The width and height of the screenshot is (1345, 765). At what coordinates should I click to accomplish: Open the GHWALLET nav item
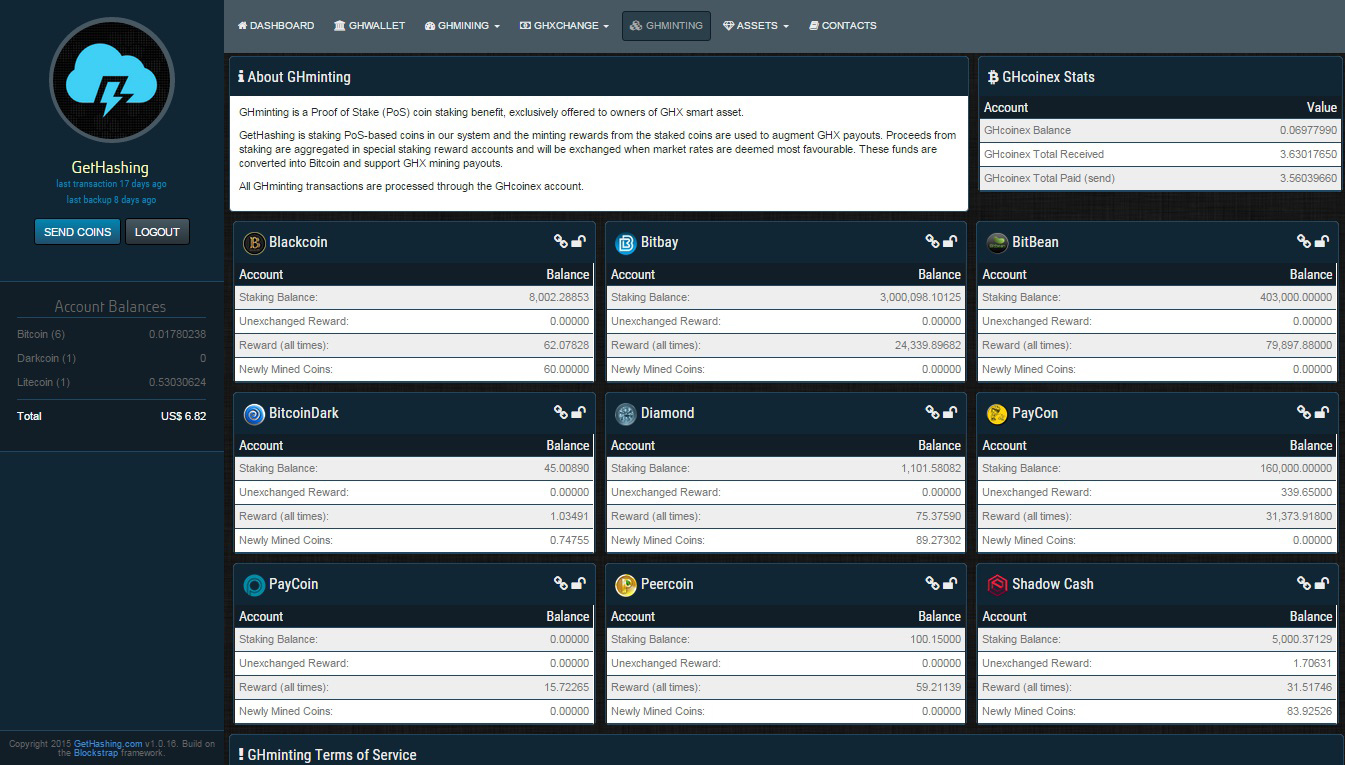(x=370, y=26)
